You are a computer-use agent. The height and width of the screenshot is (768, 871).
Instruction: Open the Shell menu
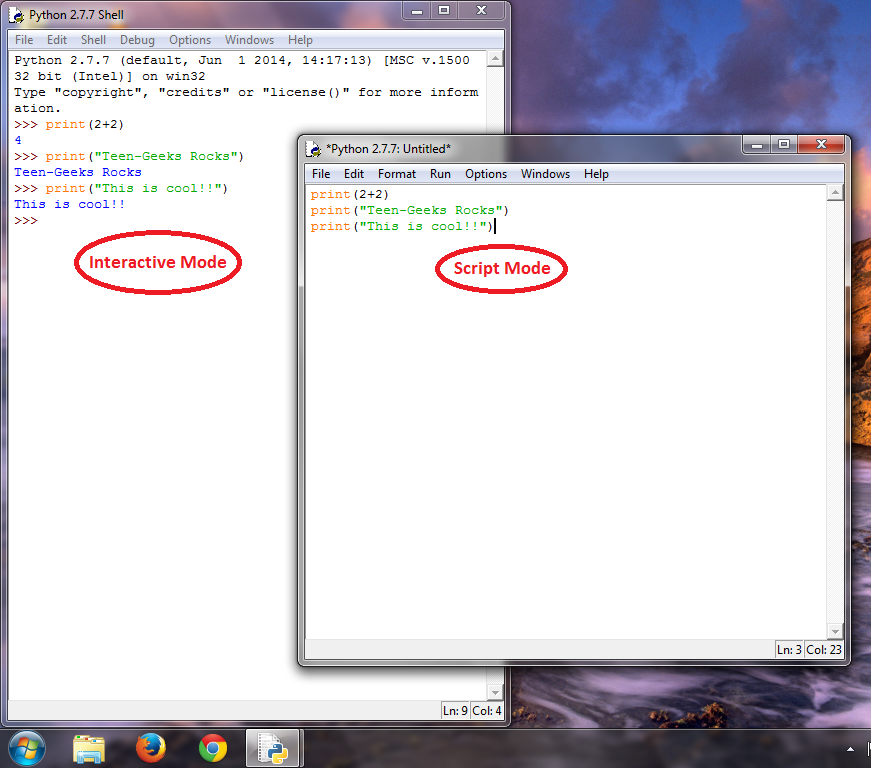click(x=93, y=40)
